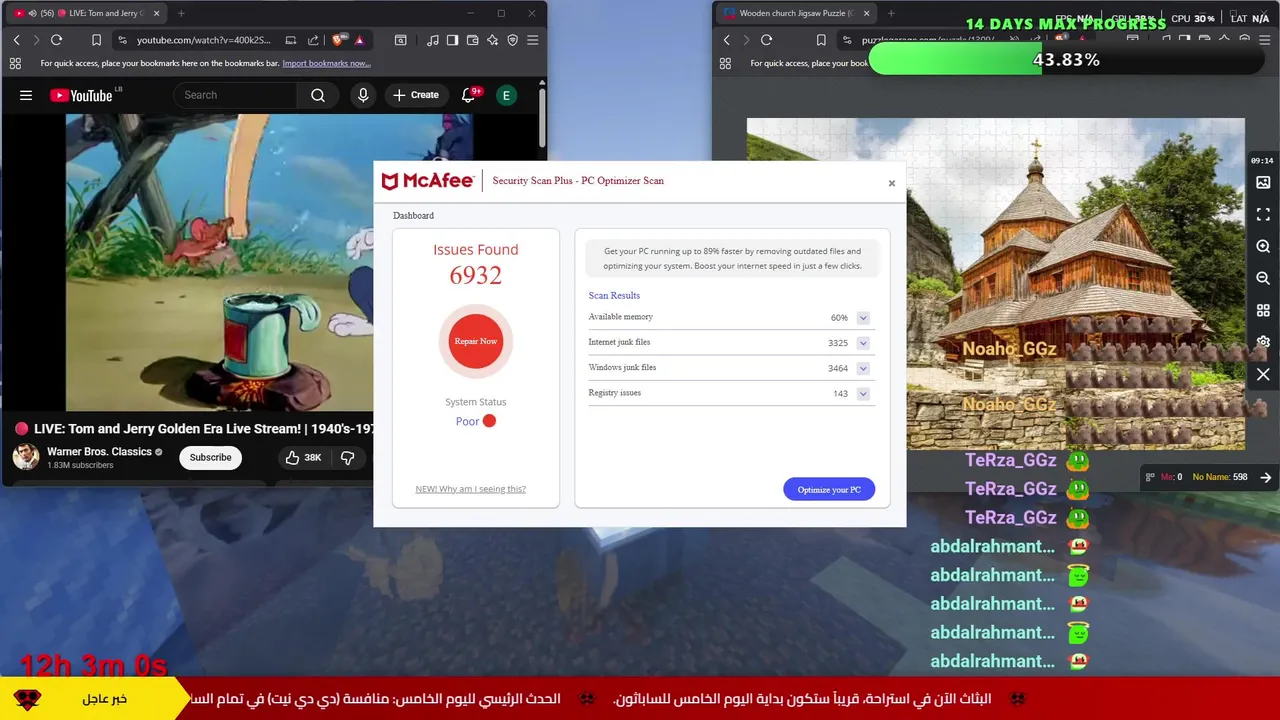Open Leo AI sparkle icon in YouTube browser toolbar
The width and height of the screenshot is (1280, 720).
click(x=492, y=40)
